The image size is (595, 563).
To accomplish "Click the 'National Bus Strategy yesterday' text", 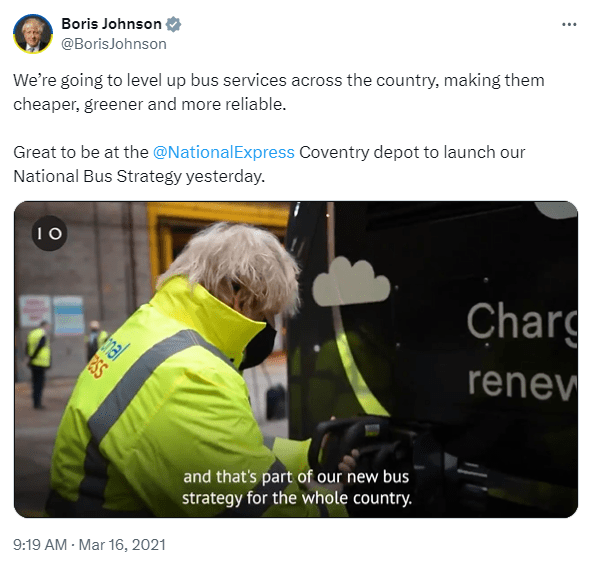I will (139, 176).
